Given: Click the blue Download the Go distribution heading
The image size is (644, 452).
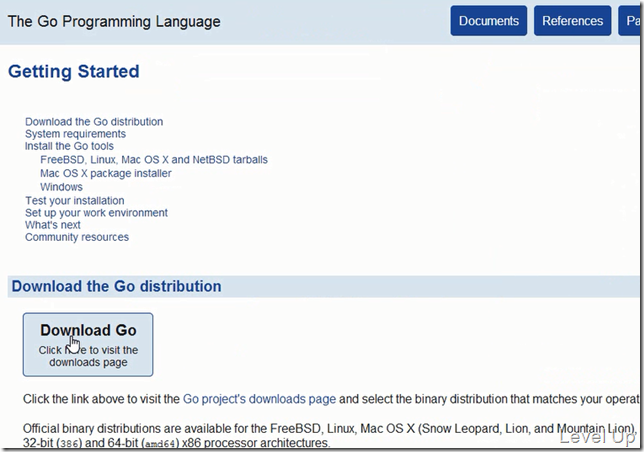Looking at the screenshot, I should (116, 286).
